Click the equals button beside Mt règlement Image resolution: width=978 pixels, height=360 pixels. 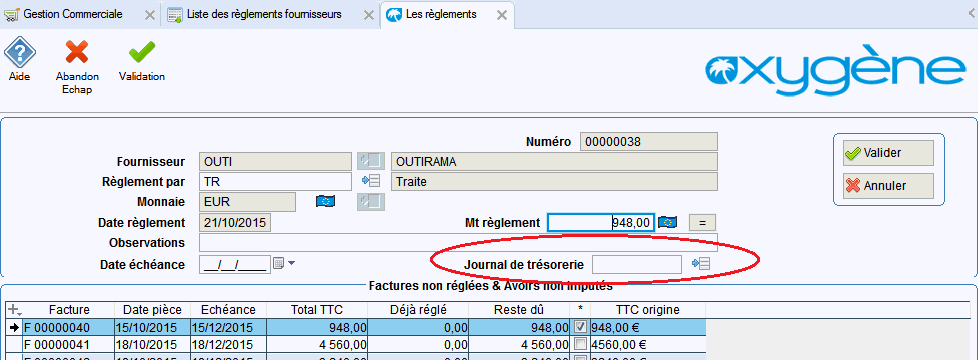[x=702, y=223]
